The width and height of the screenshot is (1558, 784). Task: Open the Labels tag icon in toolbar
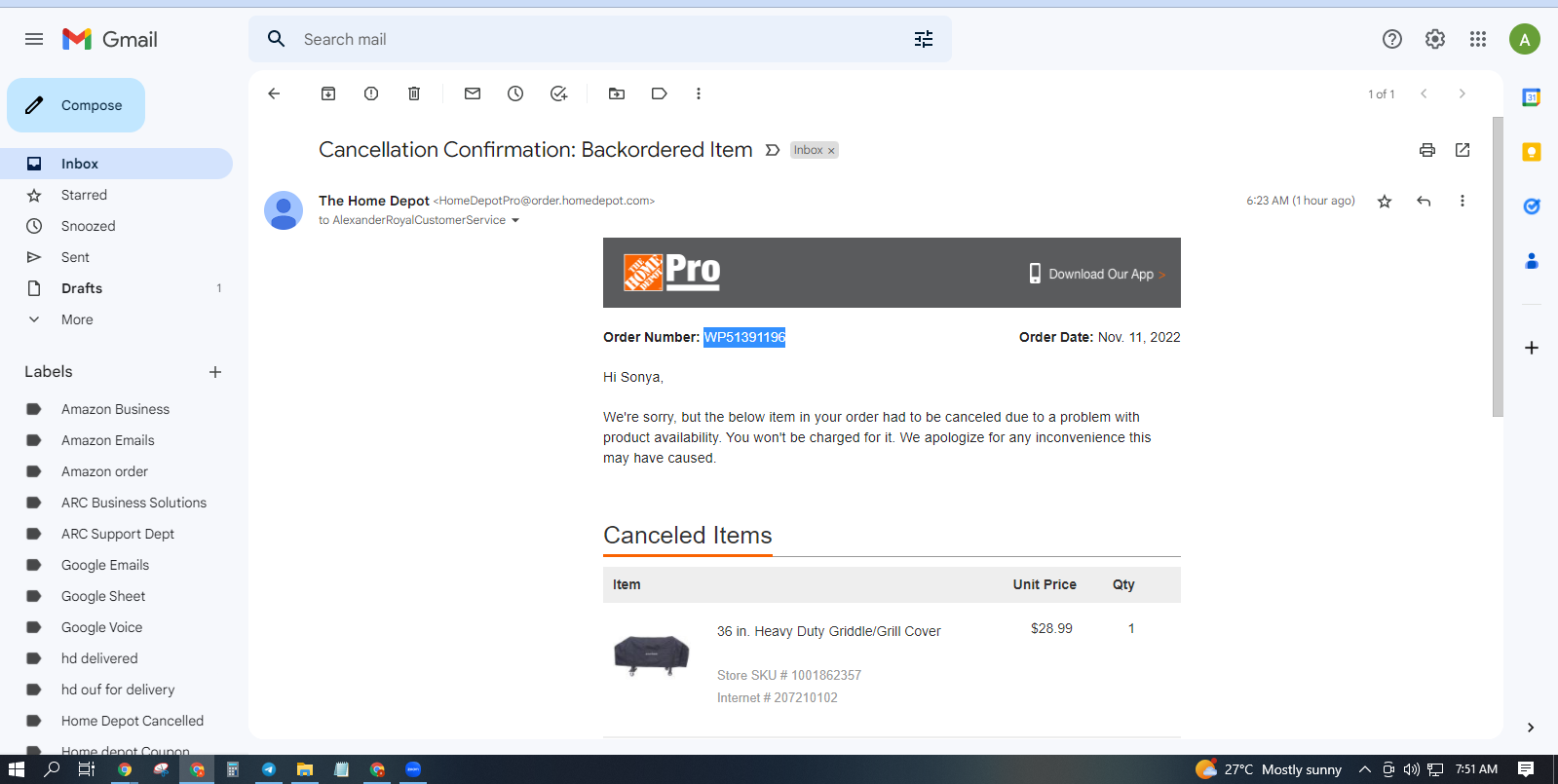[660, 93]
